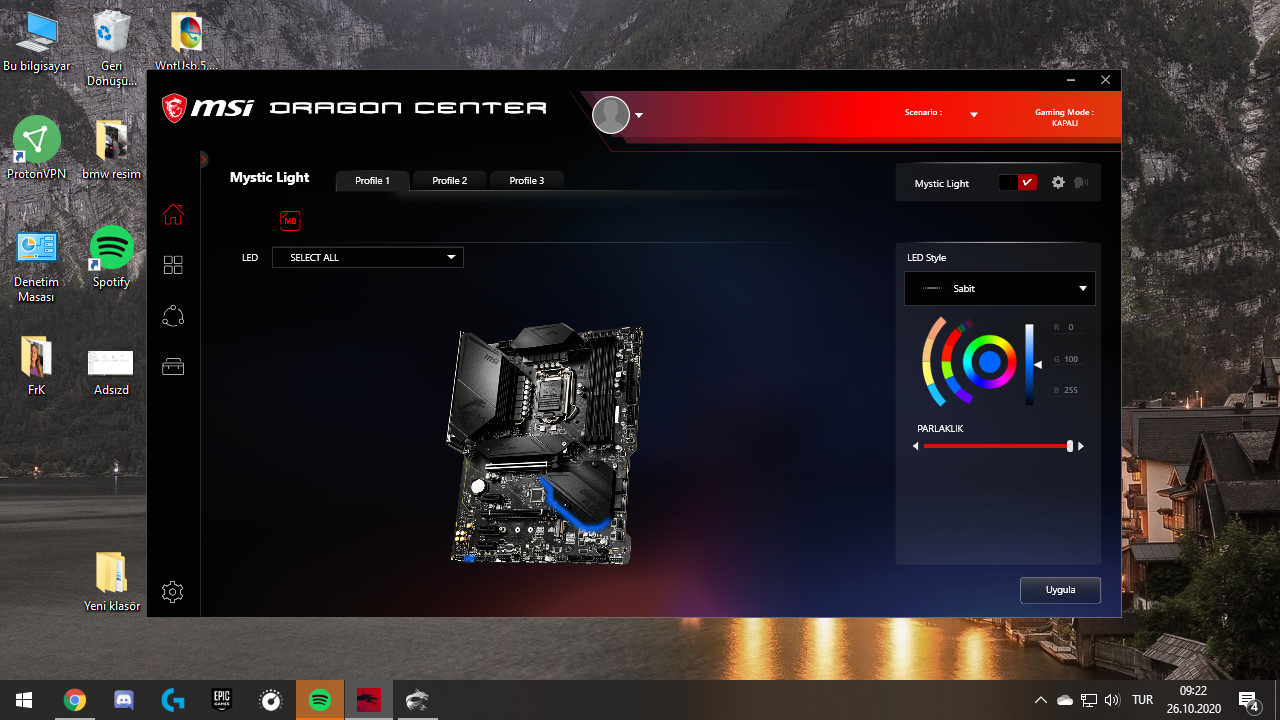
Task: Click the user profile avatar
Action: [611, 115]
